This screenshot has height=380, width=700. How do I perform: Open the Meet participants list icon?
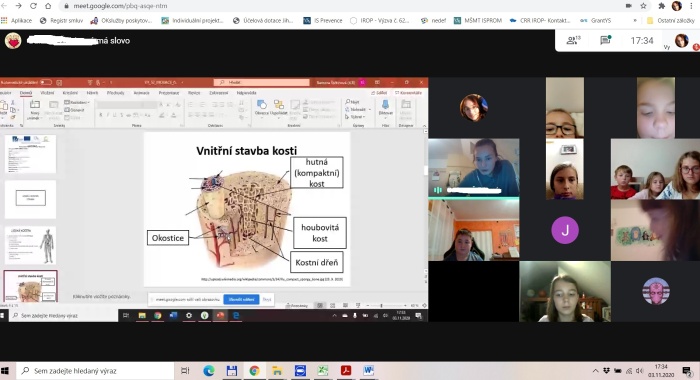point(573,40)
